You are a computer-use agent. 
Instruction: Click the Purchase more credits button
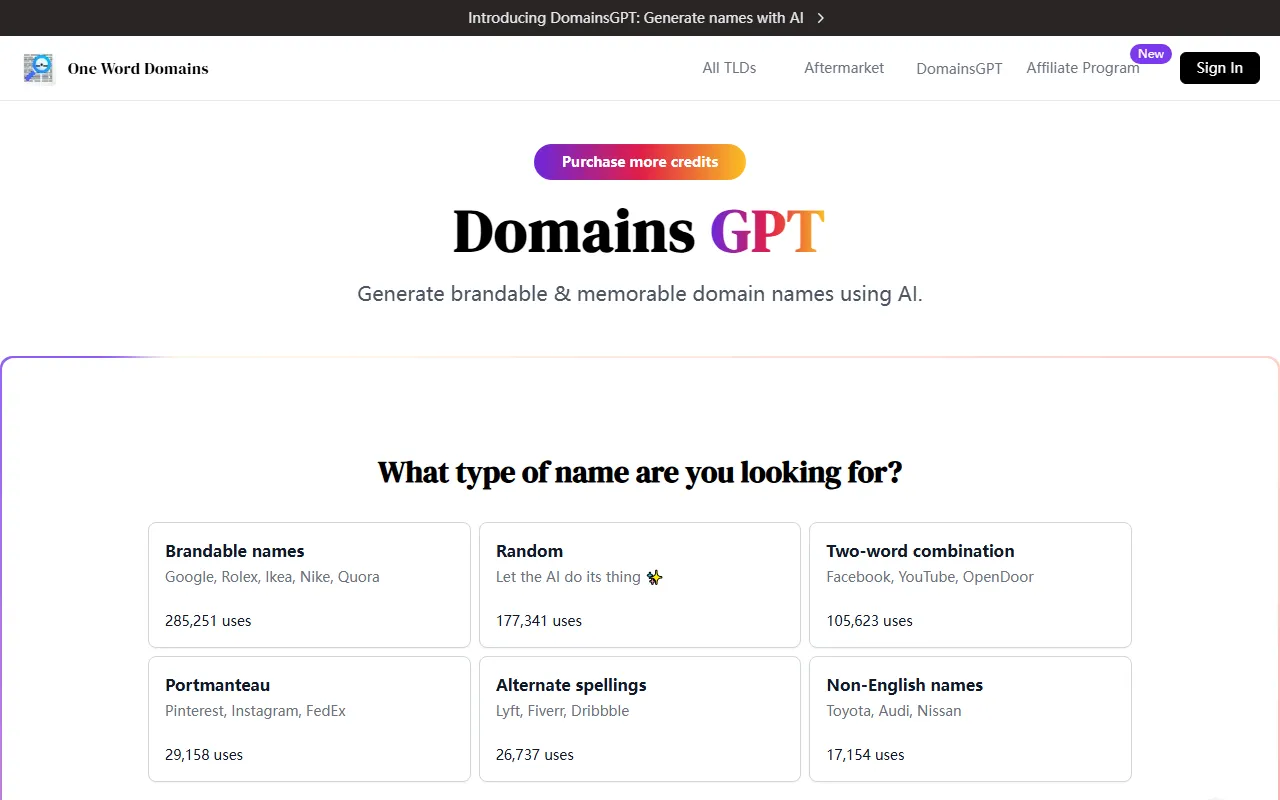[639, 161]
